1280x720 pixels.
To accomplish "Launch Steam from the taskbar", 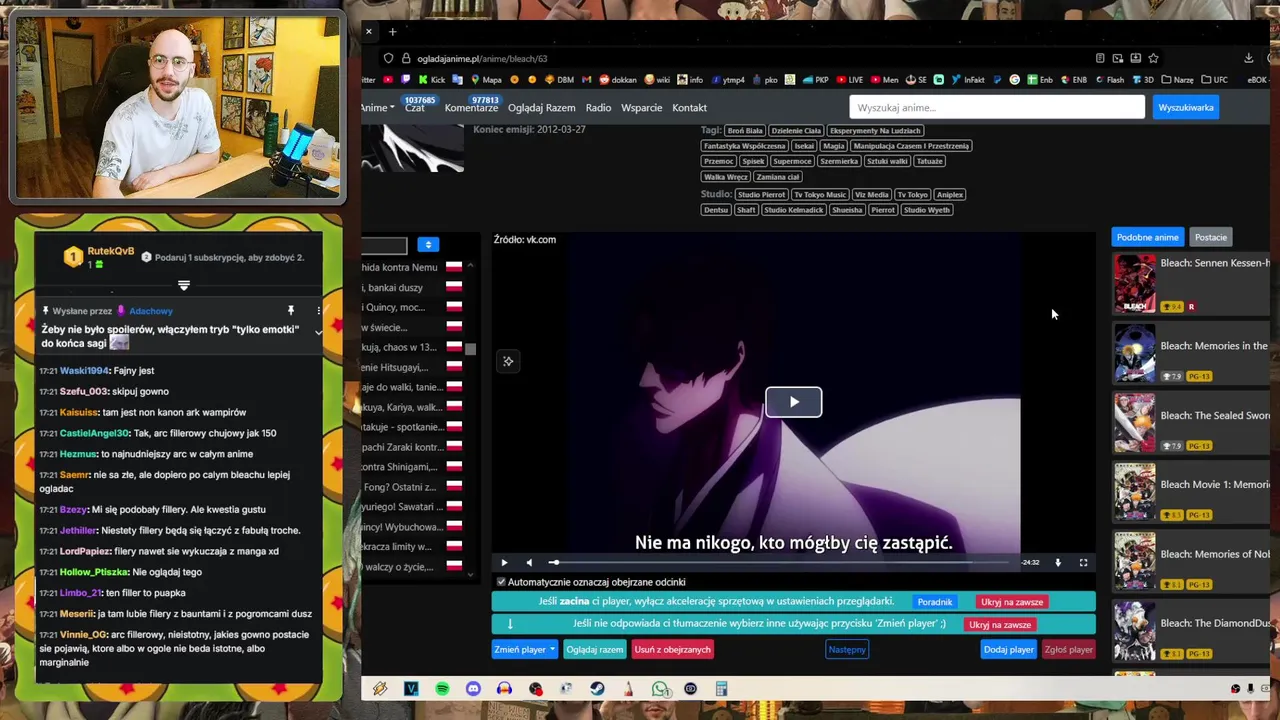I will 597,689.
